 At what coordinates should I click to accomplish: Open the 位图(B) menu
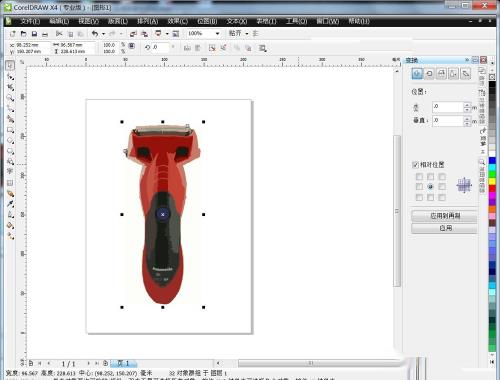[x=207, y=21]
